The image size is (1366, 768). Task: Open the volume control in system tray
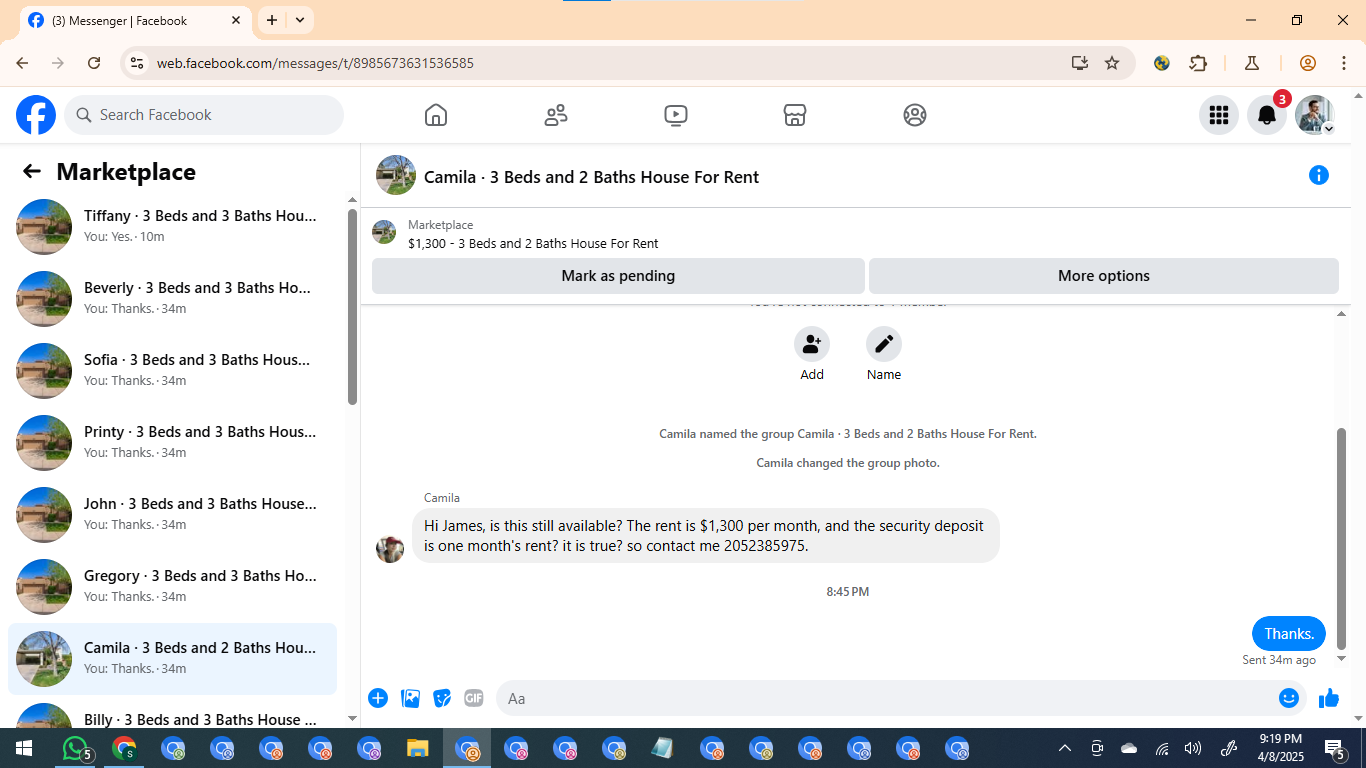(1192, 748)
